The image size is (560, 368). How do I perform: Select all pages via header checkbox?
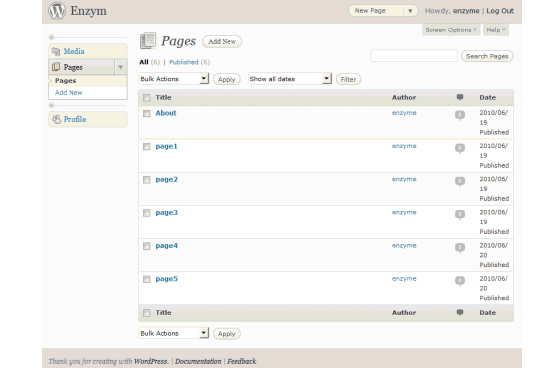(x=146, y=98)
